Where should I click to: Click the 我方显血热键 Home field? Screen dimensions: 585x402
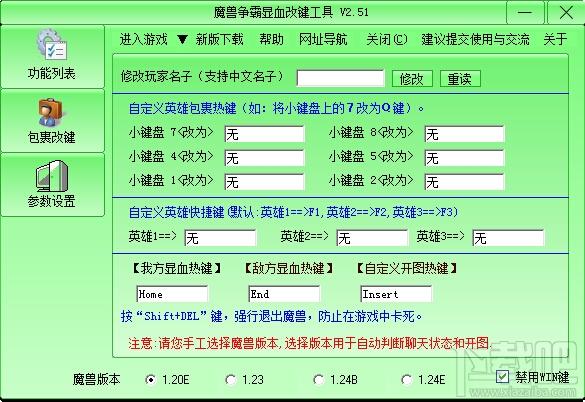click(x=172, y=294)
